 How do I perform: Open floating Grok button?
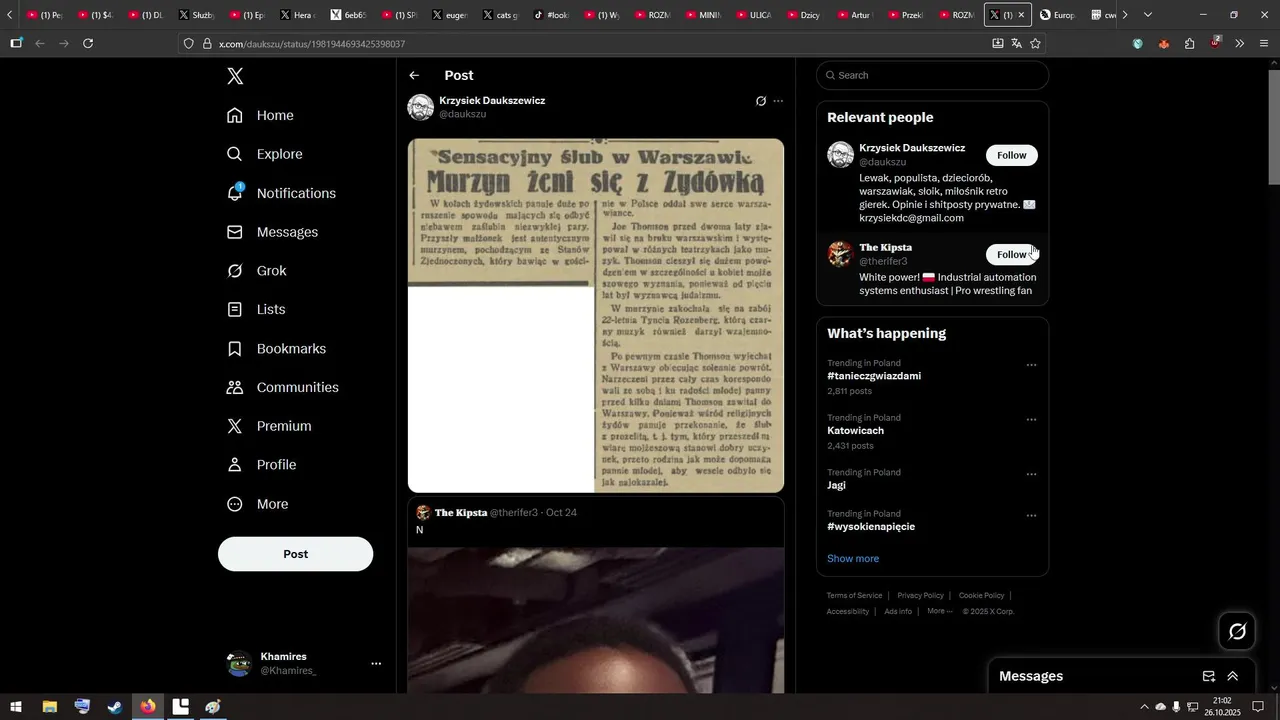pyautogui.click(x=1237, y=632)
